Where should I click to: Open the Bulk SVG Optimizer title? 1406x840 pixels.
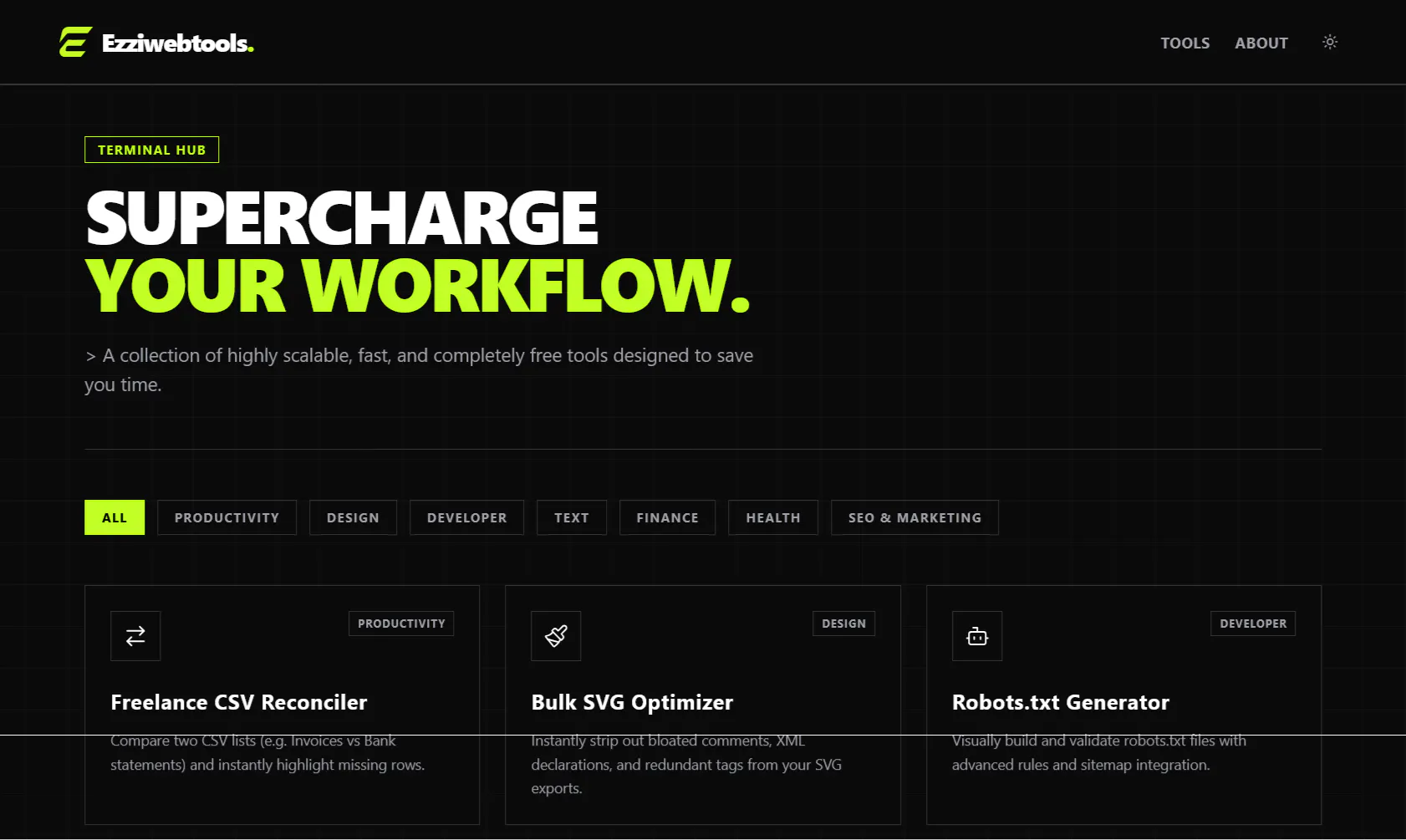click(x=632, y=702)
